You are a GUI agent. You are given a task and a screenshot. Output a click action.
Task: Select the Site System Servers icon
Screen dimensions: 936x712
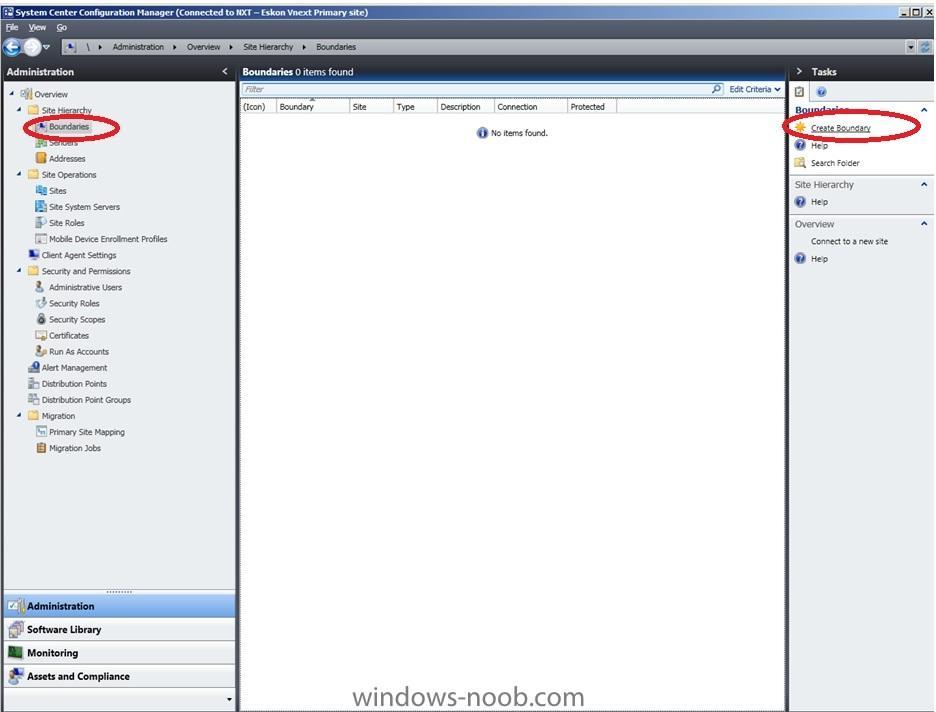pyautogui.click(x=41, y=206)
